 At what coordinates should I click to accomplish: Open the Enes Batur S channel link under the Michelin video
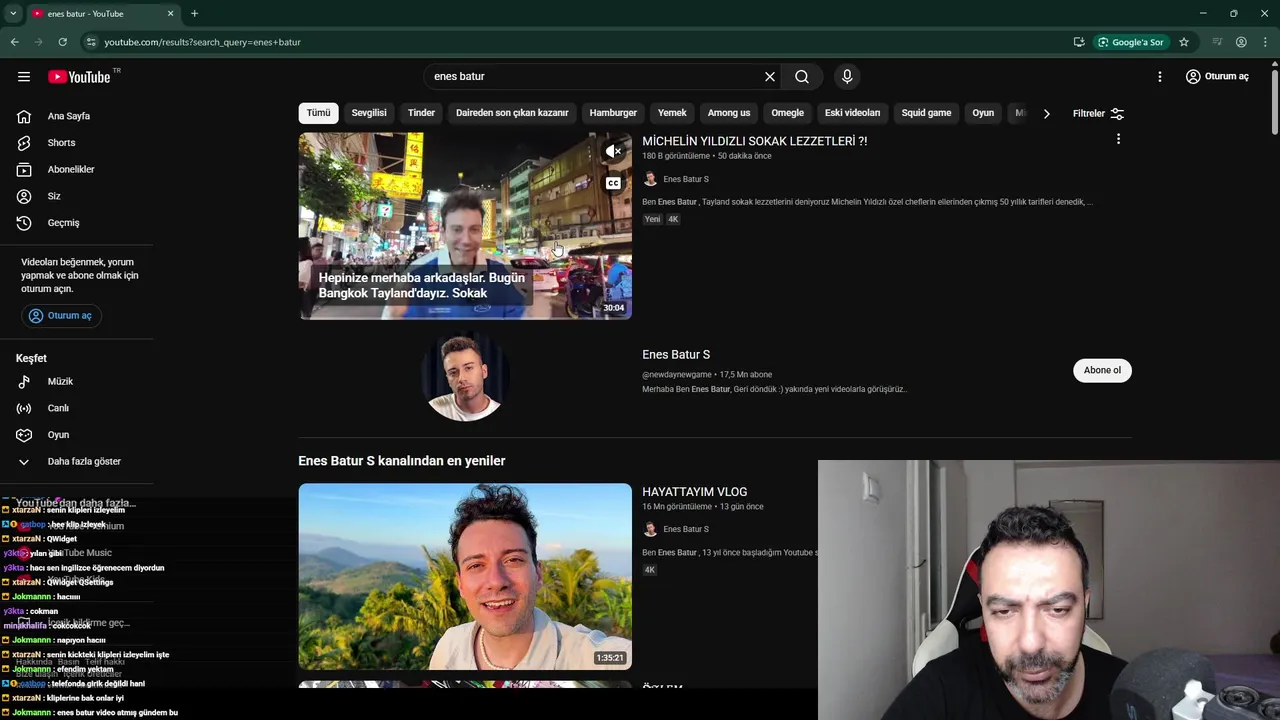coord(686,179)
